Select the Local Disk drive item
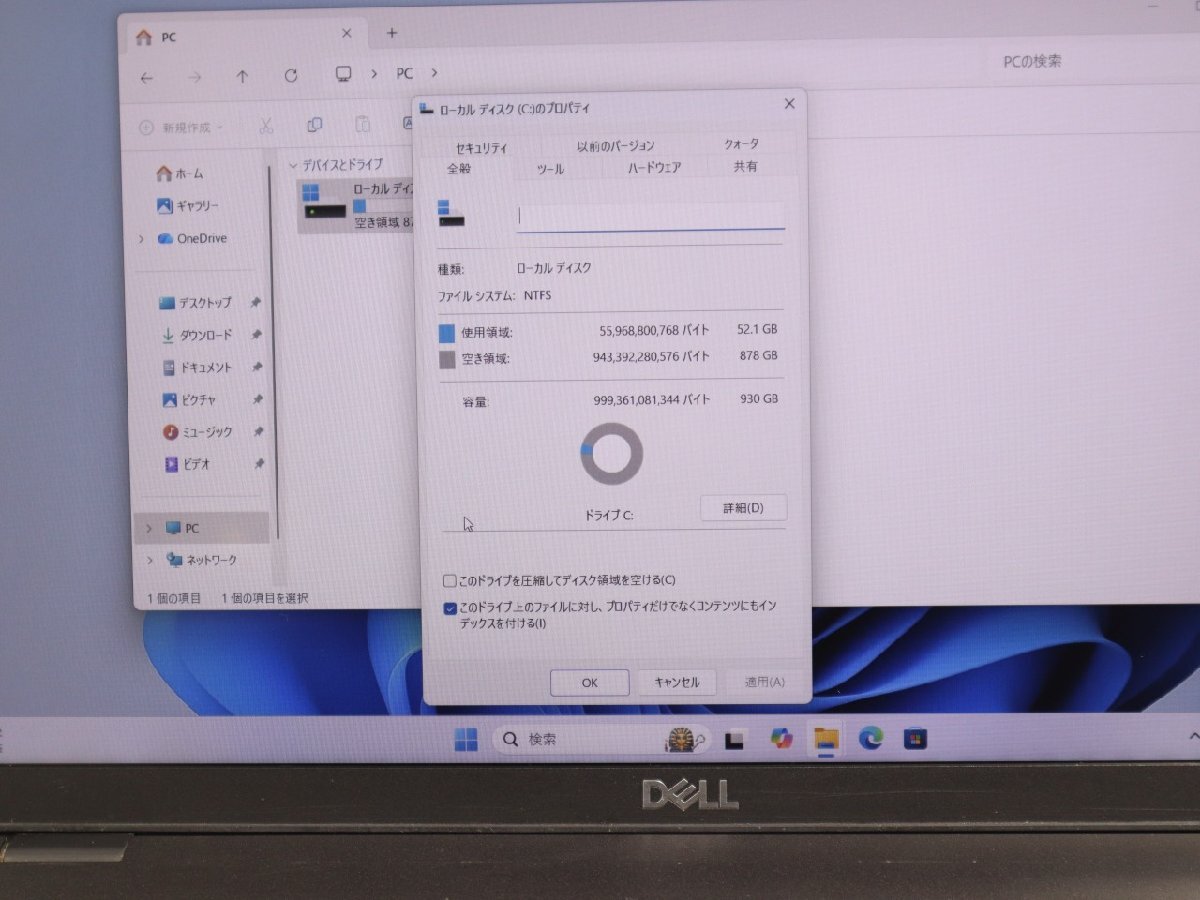 (358, 205)
